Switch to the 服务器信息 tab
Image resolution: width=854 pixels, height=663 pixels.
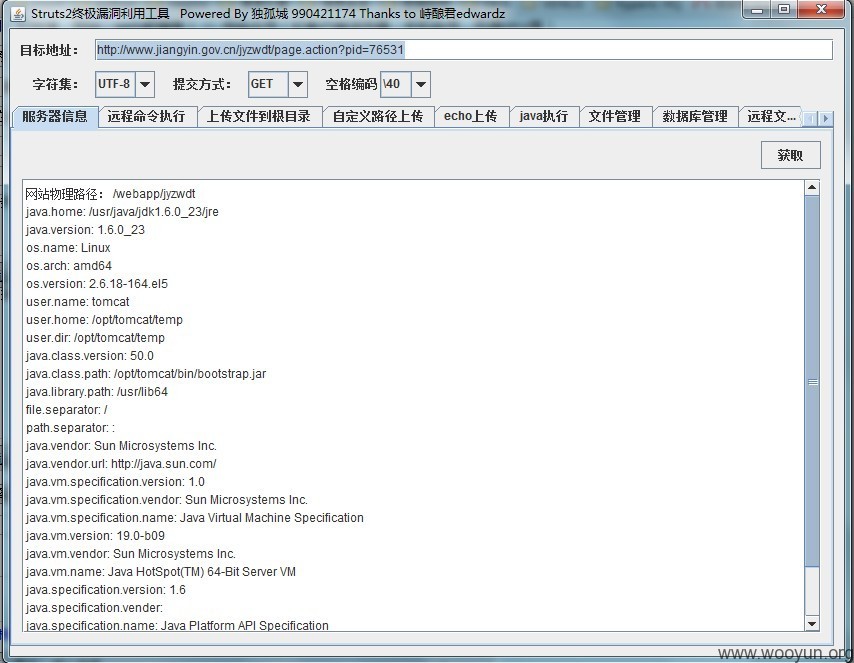tap(55, 117)
